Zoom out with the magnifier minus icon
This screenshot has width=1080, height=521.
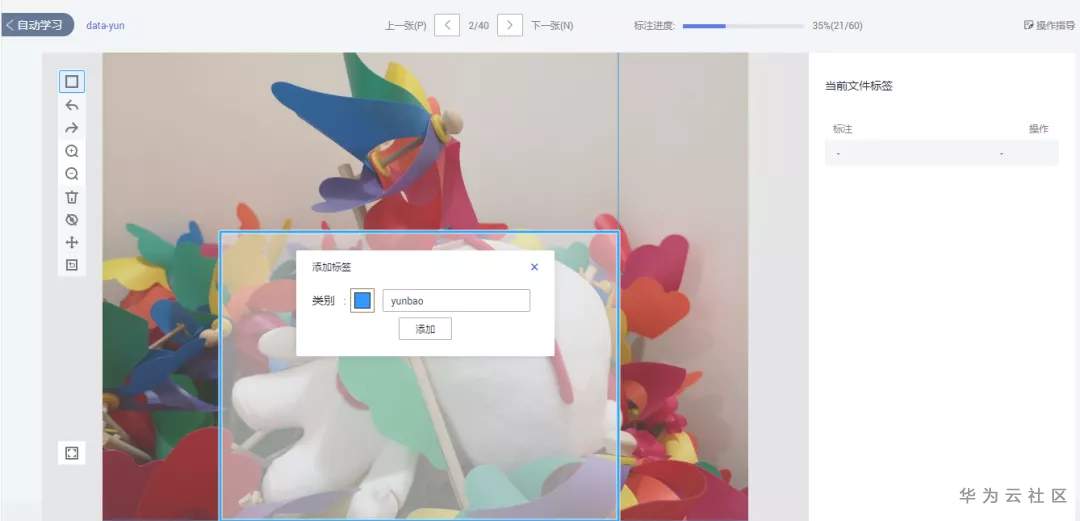coord(72,174)
